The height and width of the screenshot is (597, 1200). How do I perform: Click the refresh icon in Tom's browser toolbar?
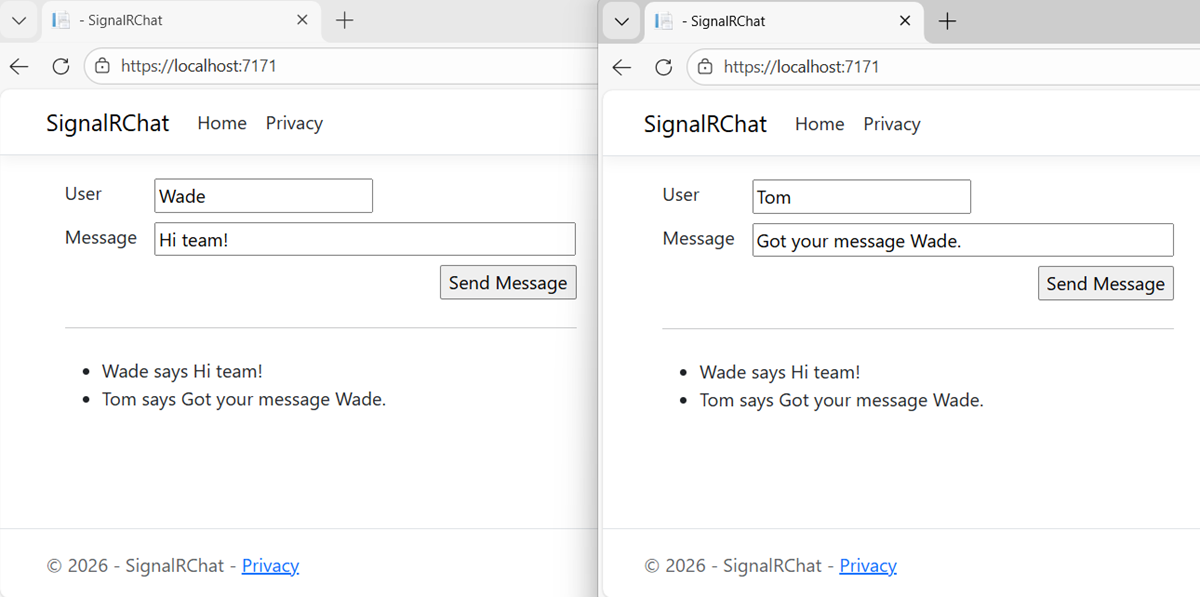[663, 66]
